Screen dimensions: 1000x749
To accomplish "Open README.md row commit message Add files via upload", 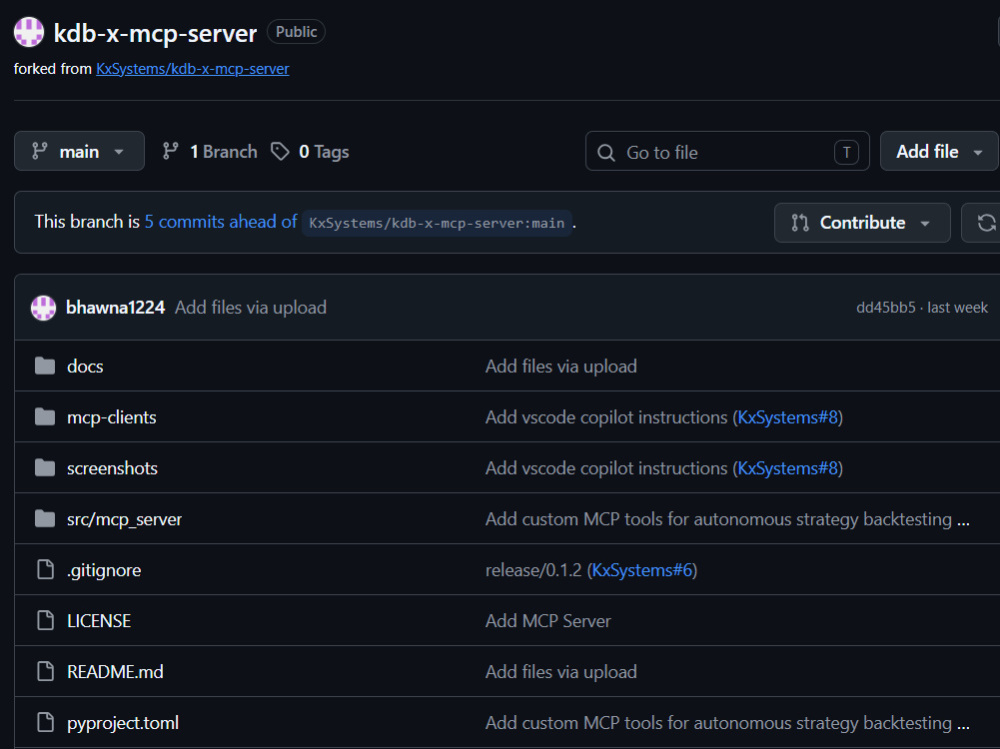I will [x=561, y=672].
